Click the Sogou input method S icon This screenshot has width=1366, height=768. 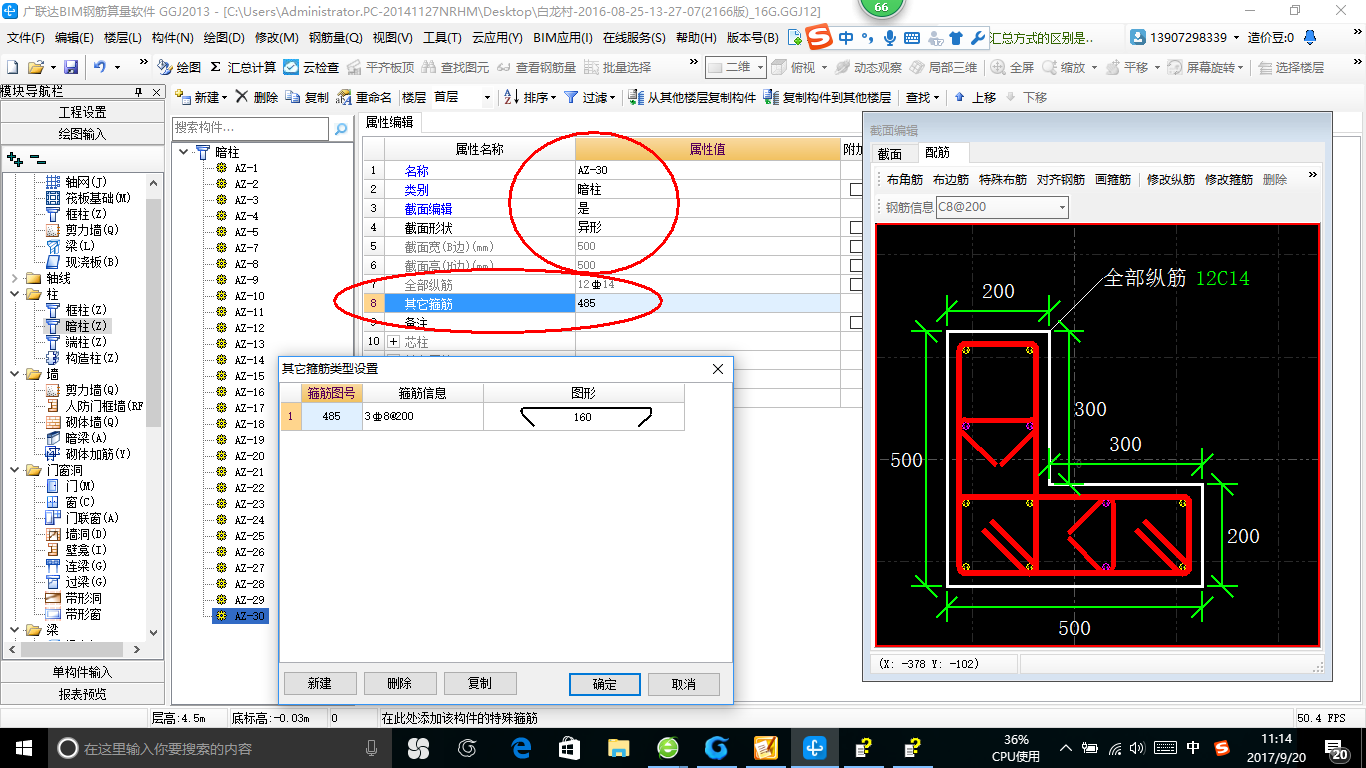[x=820, y=37]
